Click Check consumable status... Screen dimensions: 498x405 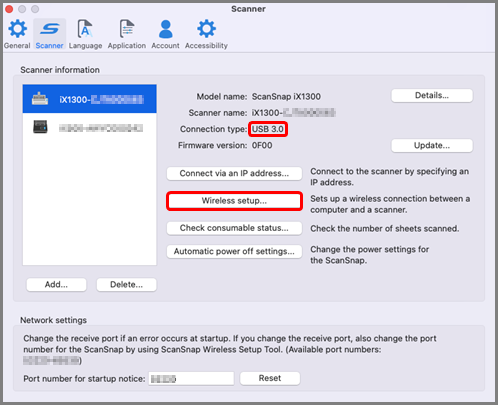pos(234,228)
